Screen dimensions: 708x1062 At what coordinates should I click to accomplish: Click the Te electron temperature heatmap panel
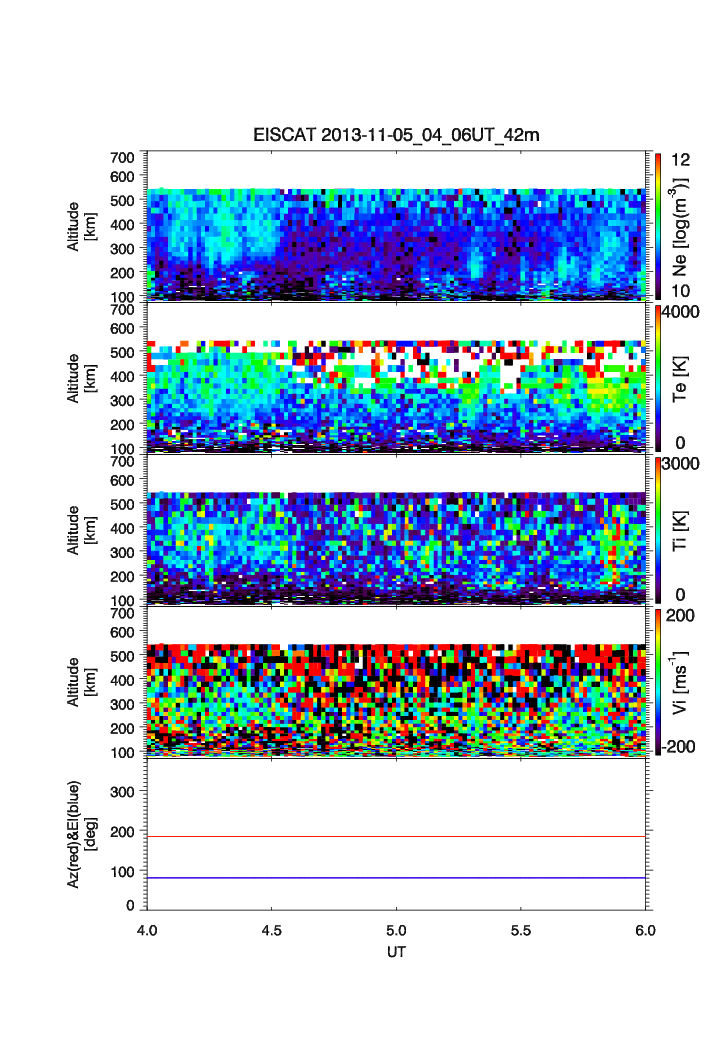(396, 377)
